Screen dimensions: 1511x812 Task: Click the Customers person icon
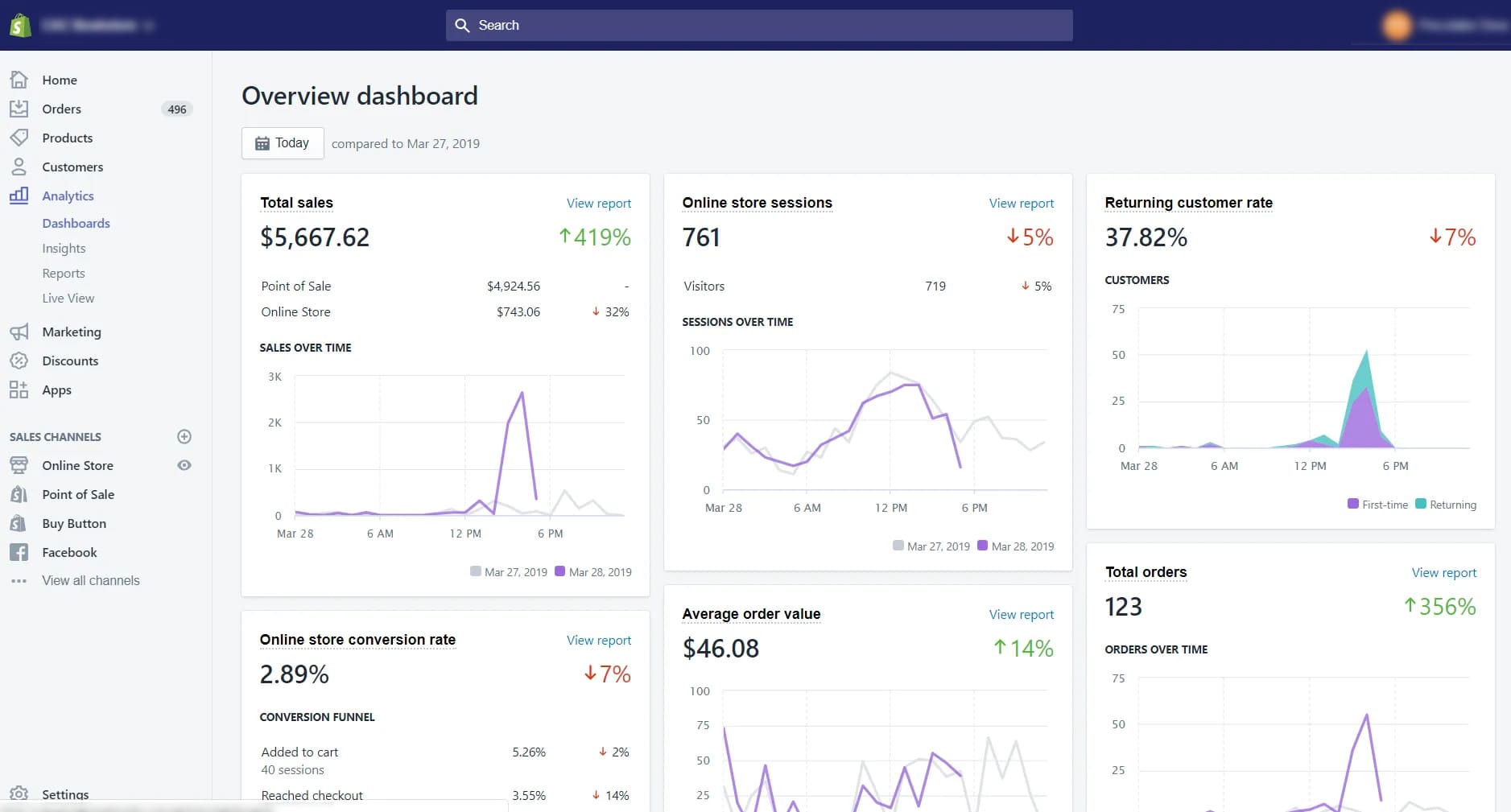pyautogui.click(x=19, y=167)
